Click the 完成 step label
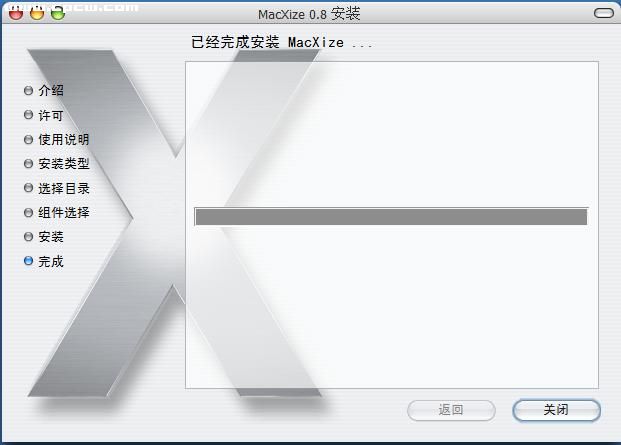 tap(51, 261)
